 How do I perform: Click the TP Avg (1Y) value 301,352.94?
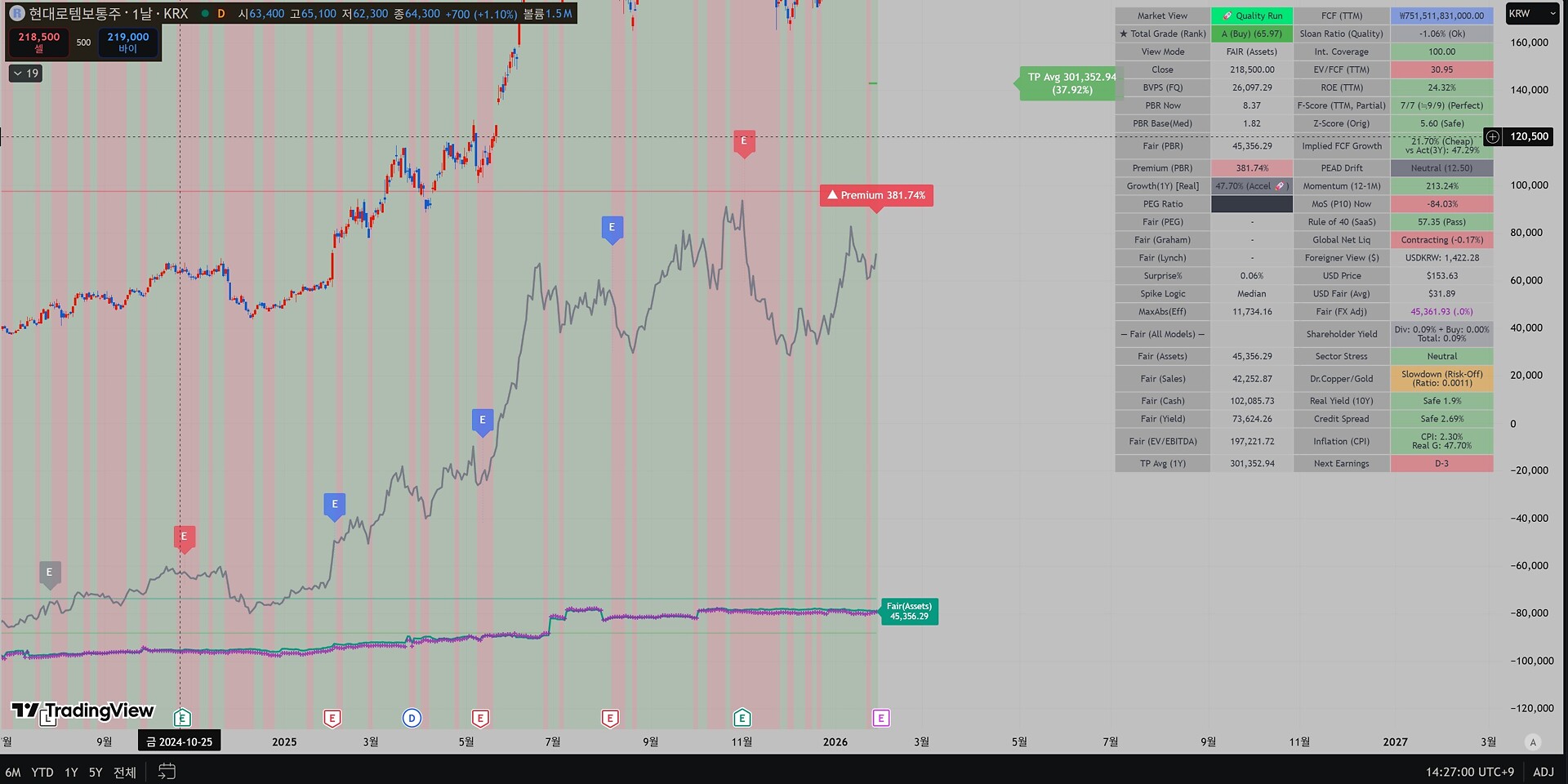click(1252, 464)
